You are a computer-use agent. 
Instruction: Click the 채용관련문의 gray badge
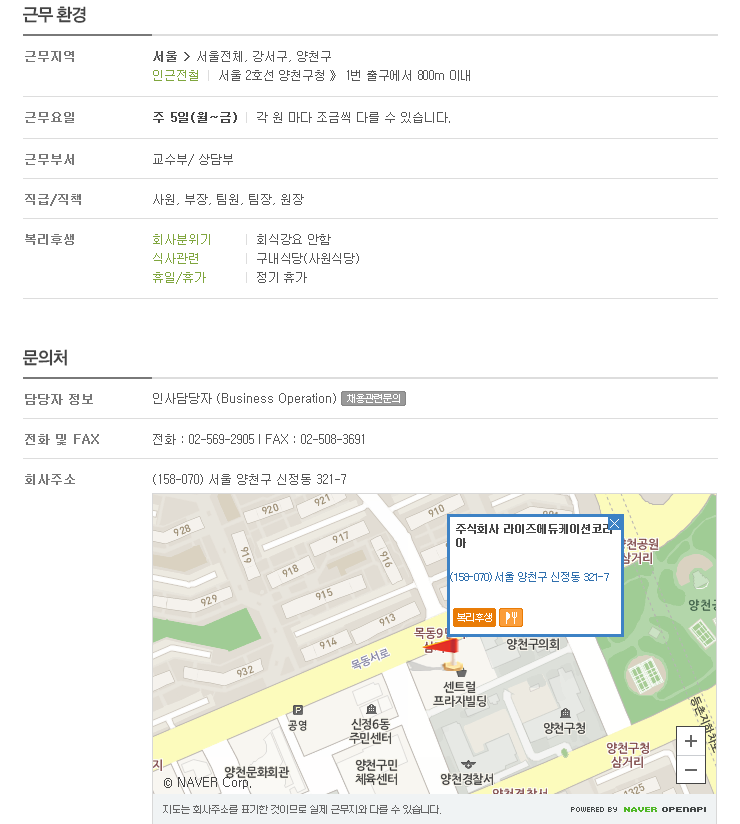coord(373,398)
